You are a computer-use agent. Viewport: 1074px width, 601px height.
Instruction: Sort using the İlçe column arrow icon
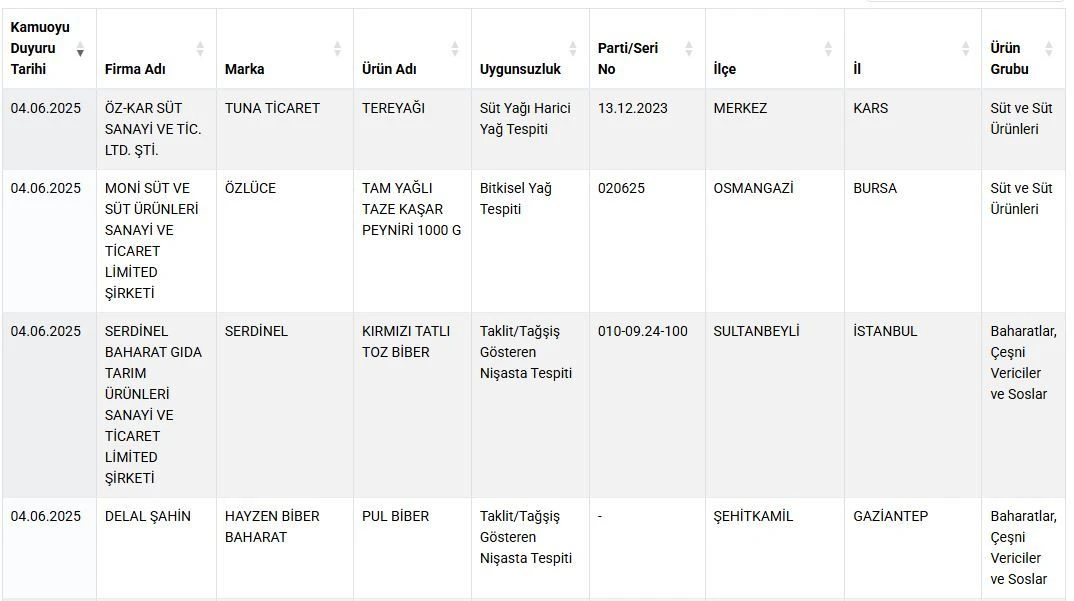point(828,49)
